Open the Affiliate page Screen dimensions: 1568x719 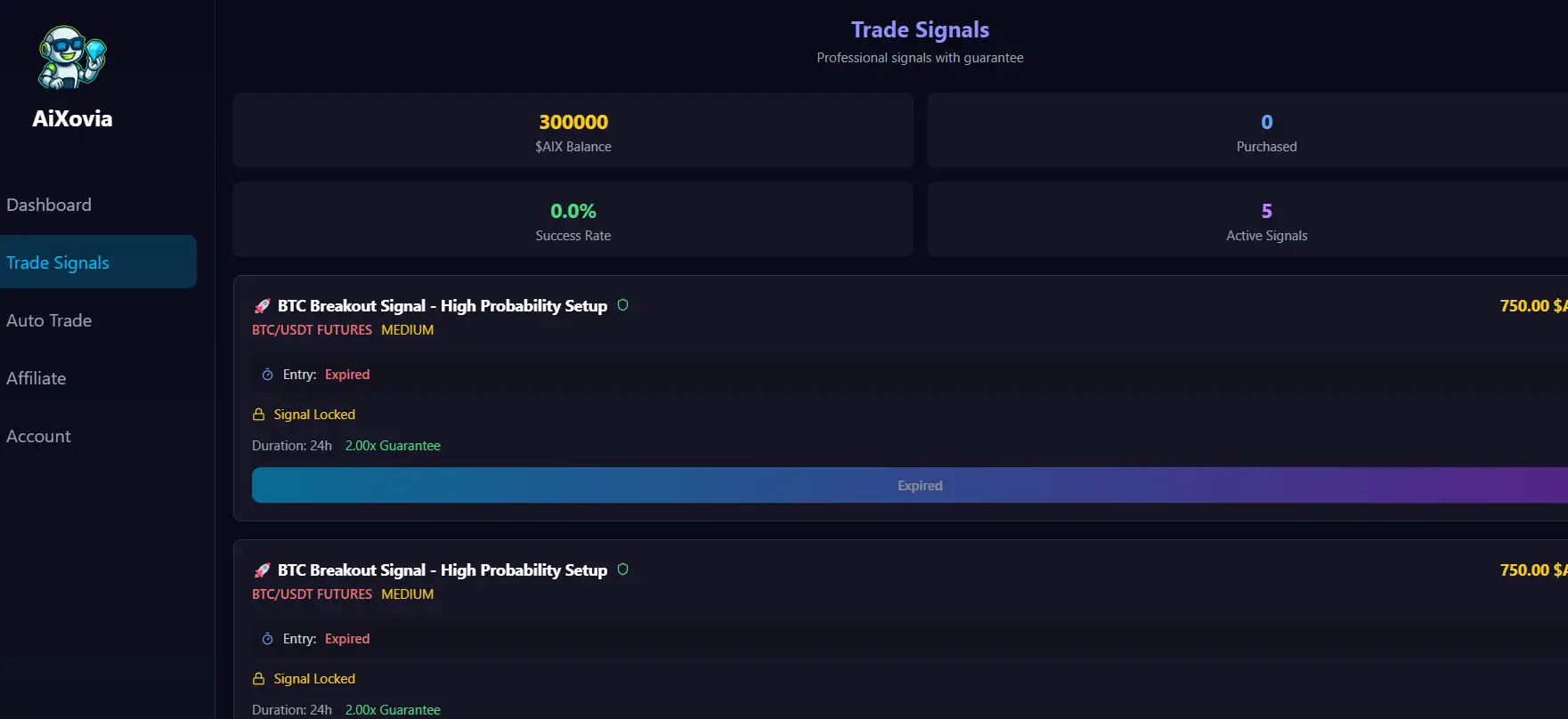[x=37, y=378]
